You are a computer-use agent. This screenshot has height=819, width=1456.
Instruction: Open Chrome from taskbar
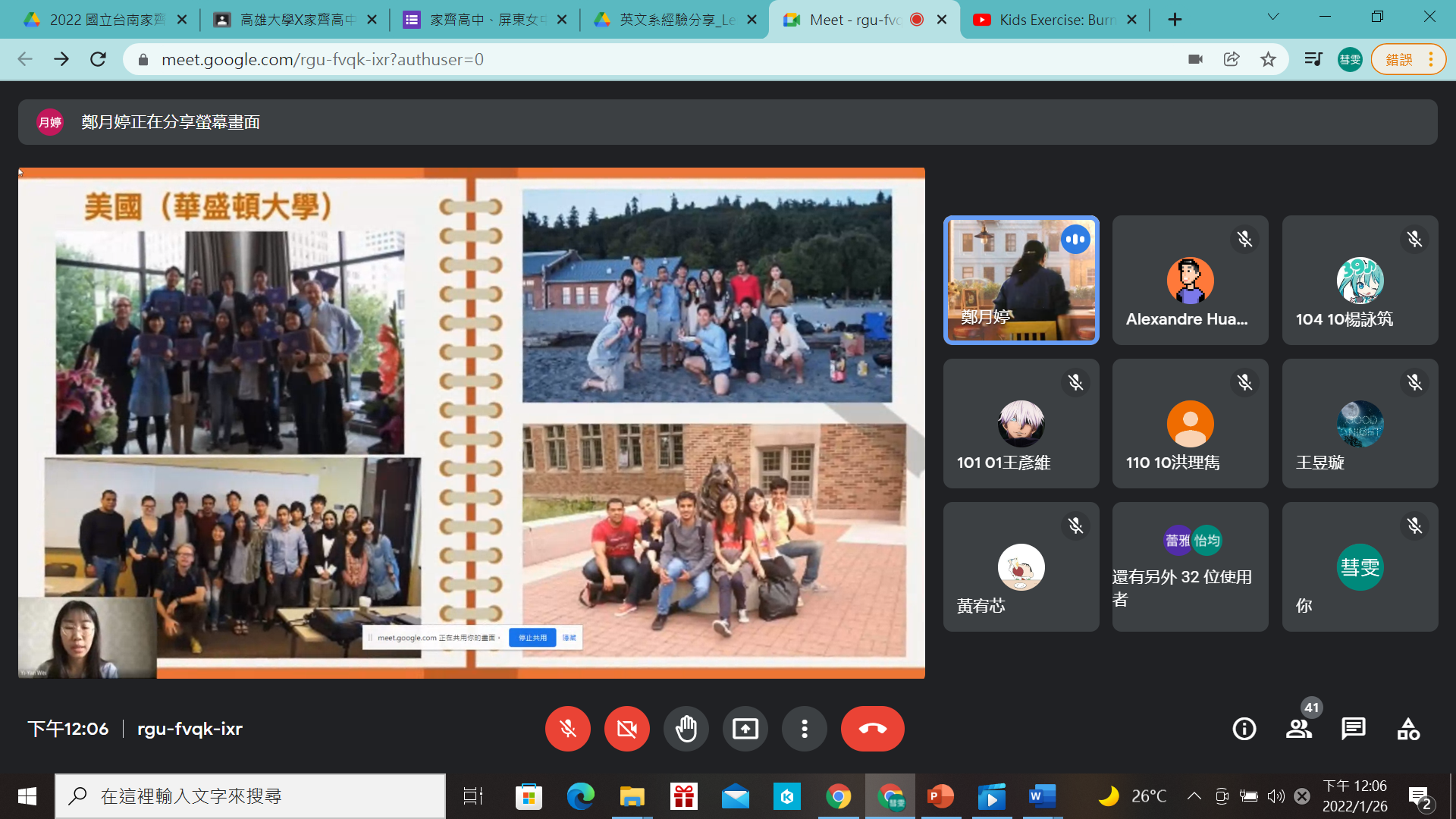[838, 796]
